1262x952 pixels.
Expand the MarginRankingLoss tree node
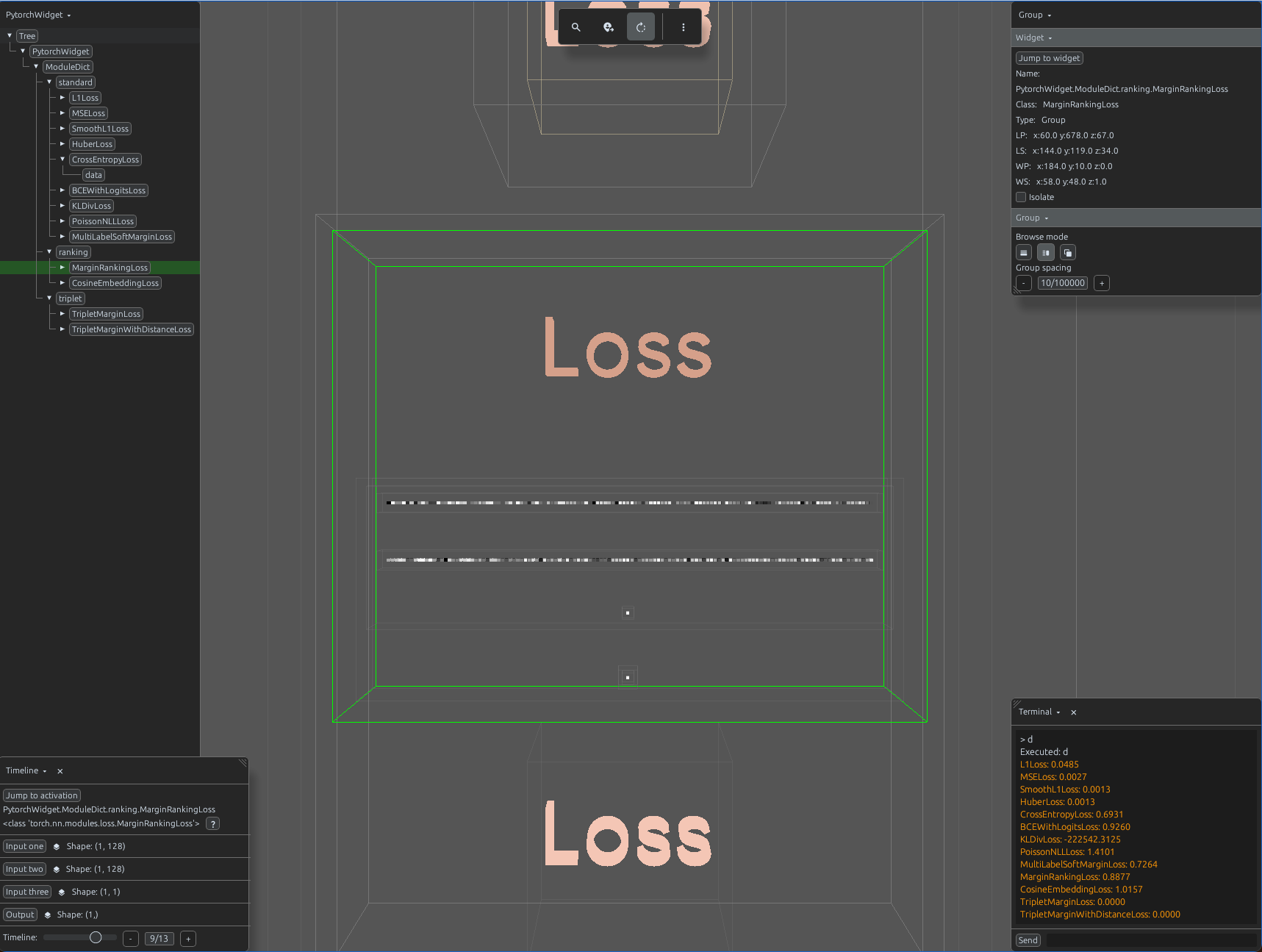coord(62,267)
